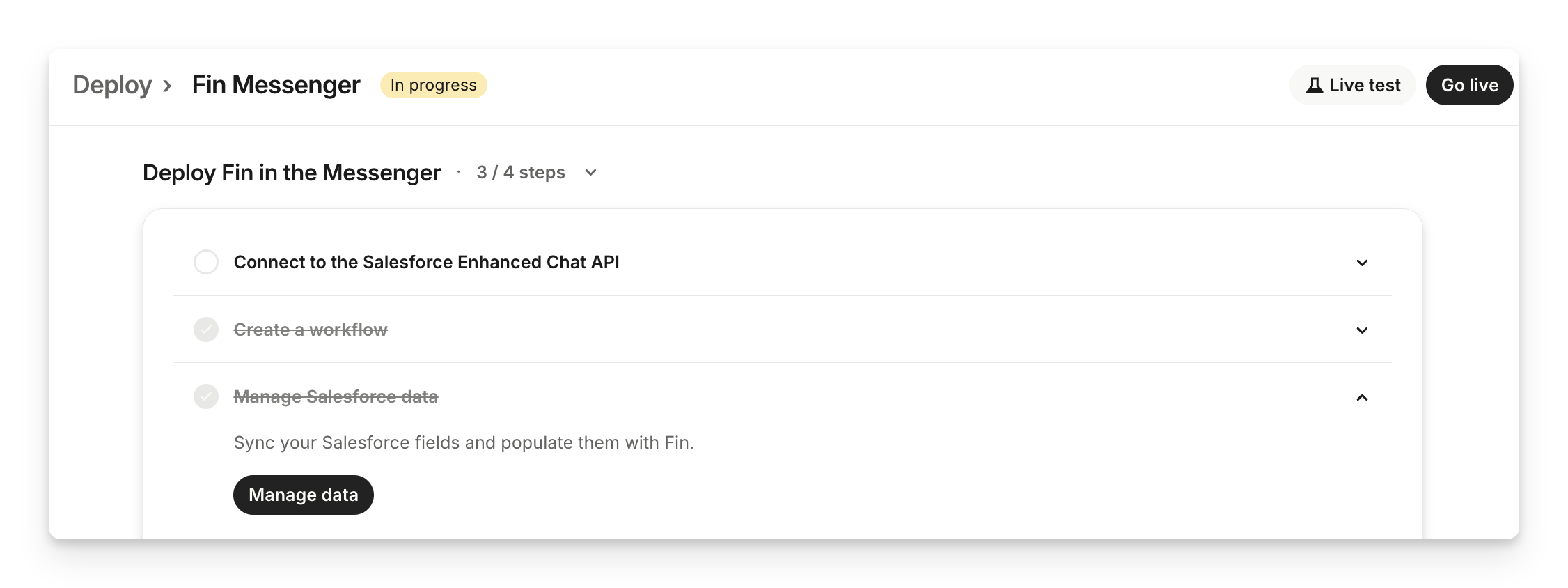
Task: Collapse the Manage Salesforce data step chevron
Action: pos(1362,397)
